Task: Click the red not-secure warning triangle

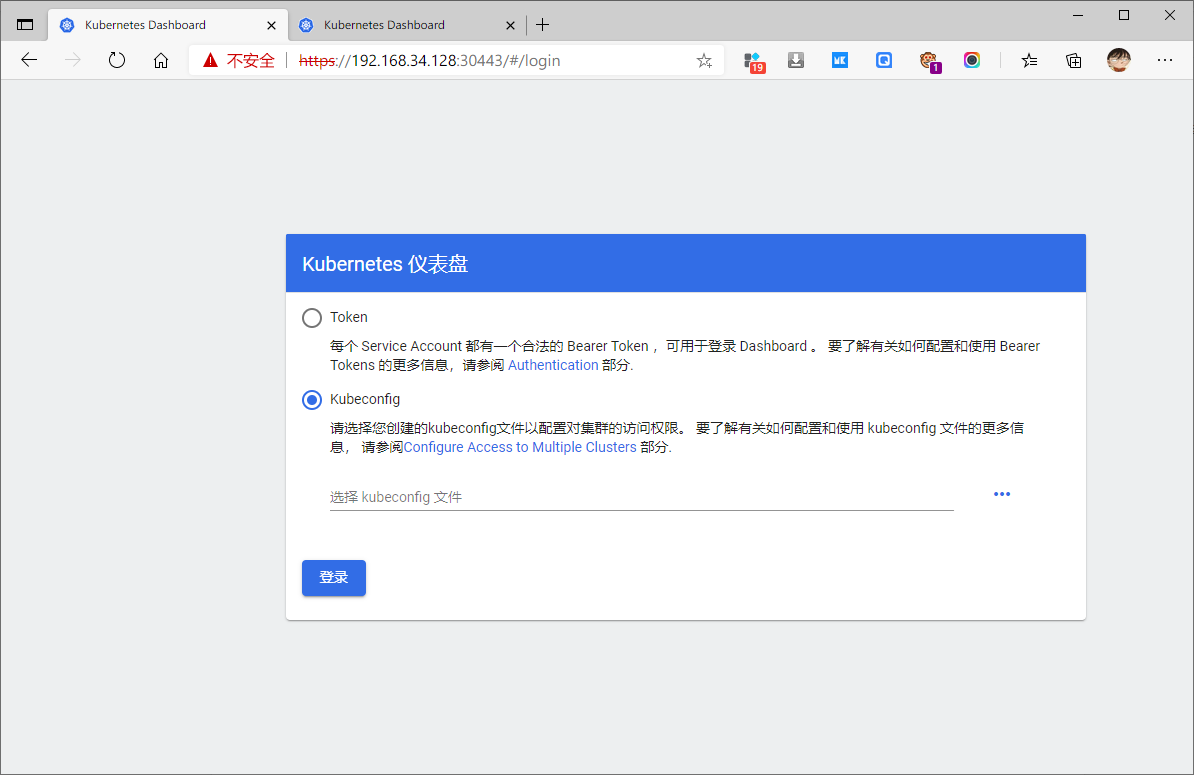Action: [x=211, y=60]
